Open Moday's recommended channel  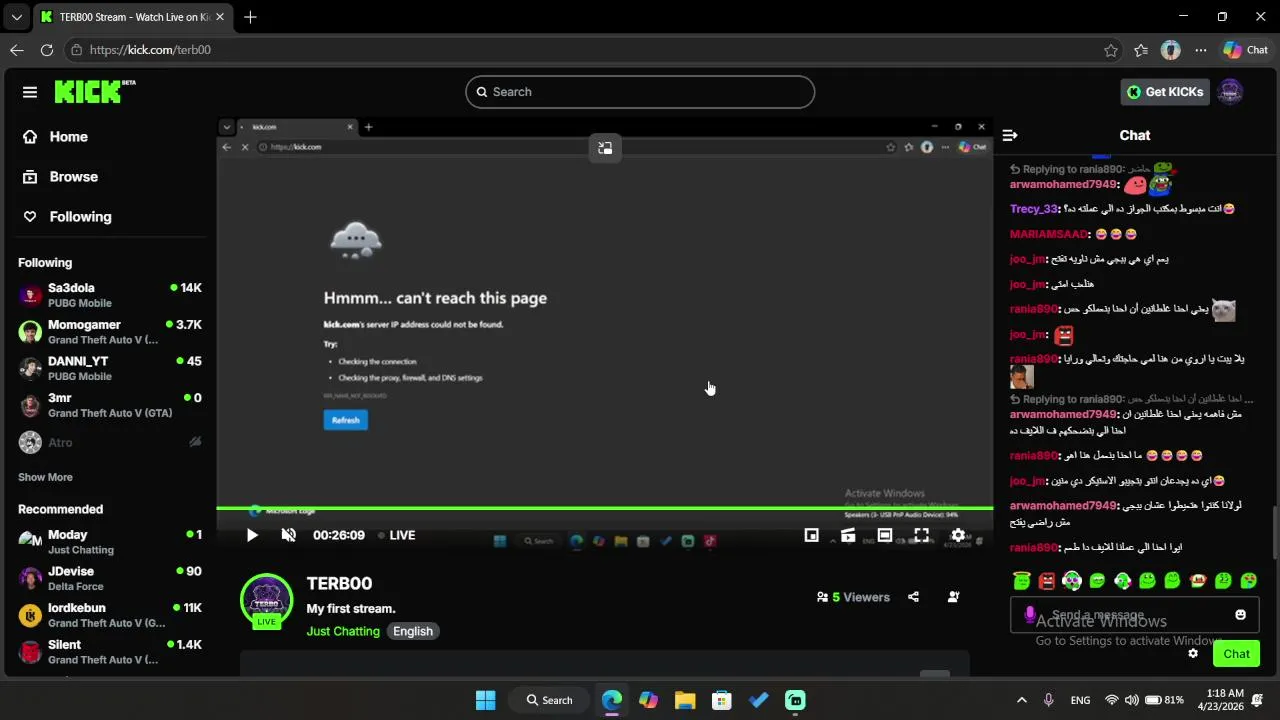click(110, 542)
